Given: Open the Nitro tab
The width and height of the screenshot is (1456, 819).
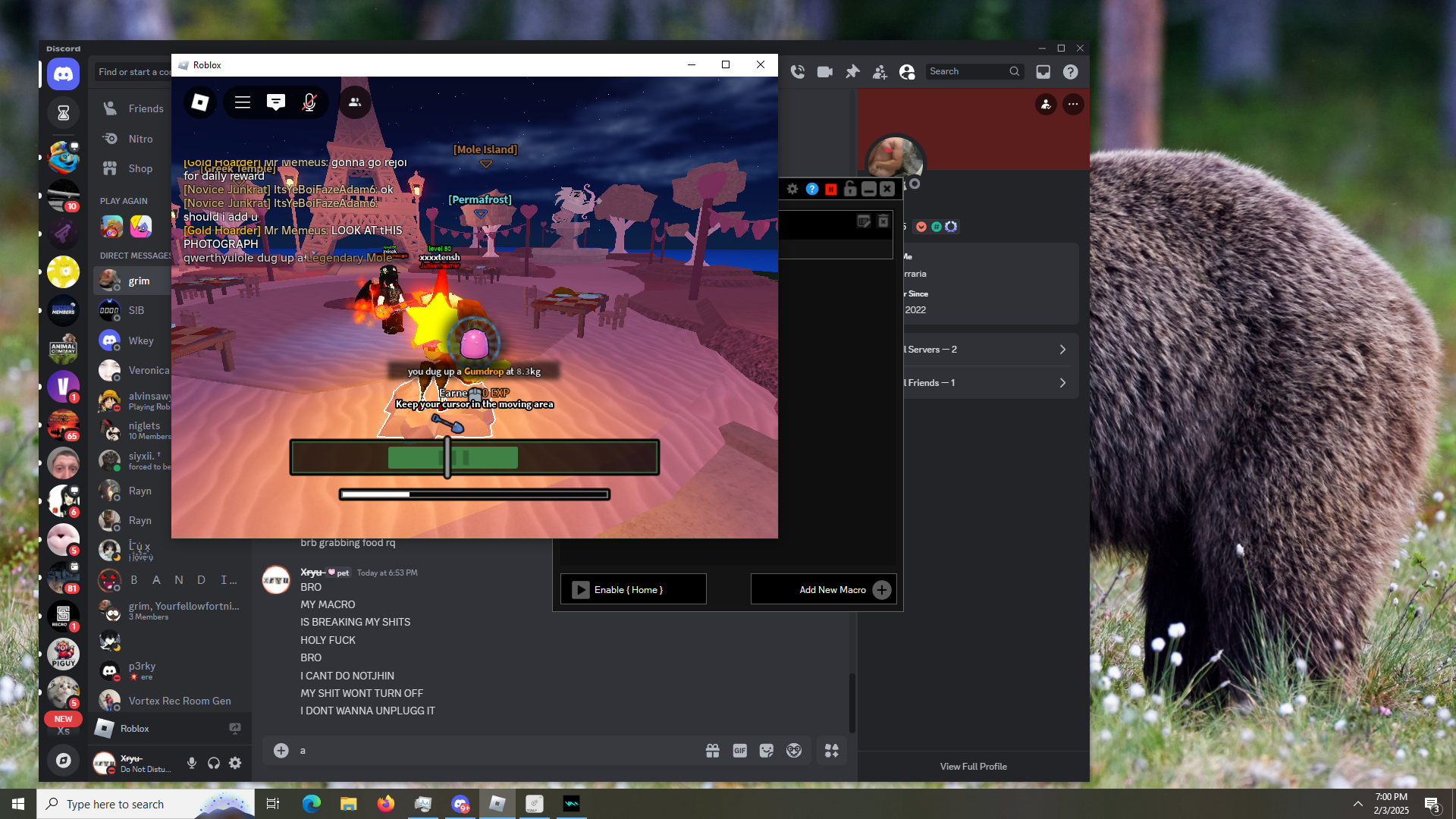Looking at the screenshot, I should [140, 139].
